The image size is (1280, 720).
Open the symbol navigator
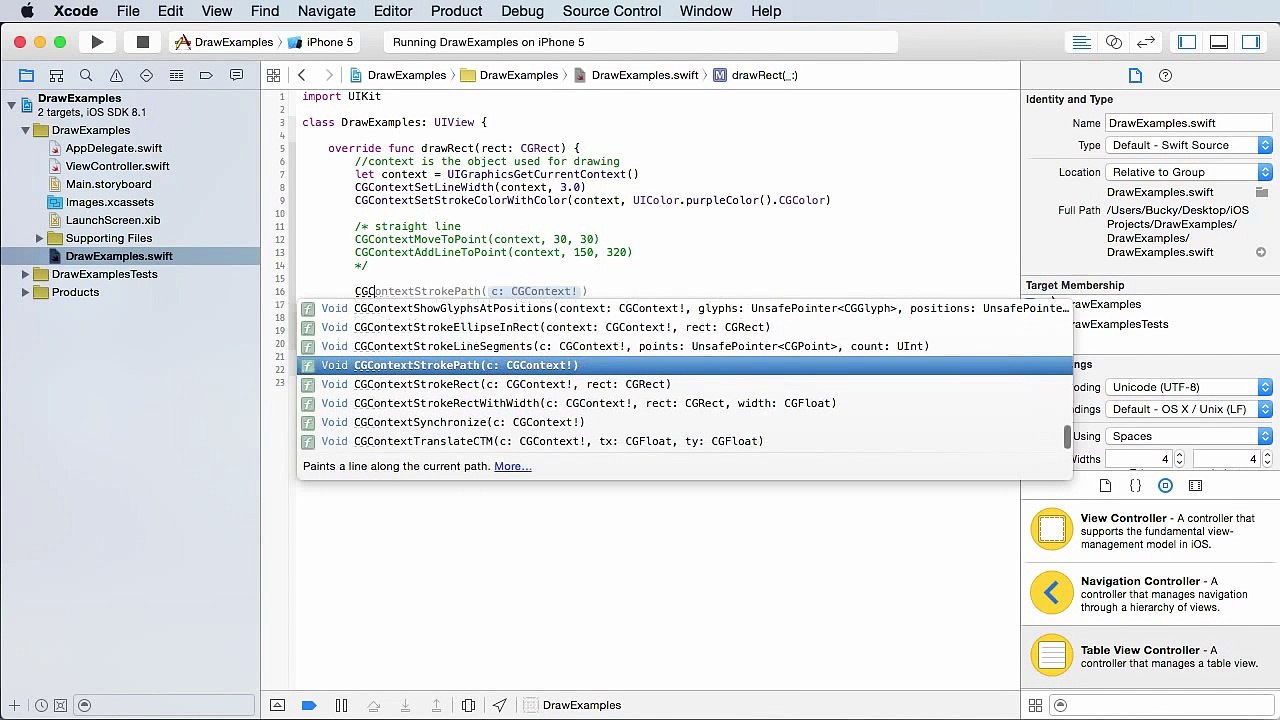pyautogui.click(x=56, y=75)
